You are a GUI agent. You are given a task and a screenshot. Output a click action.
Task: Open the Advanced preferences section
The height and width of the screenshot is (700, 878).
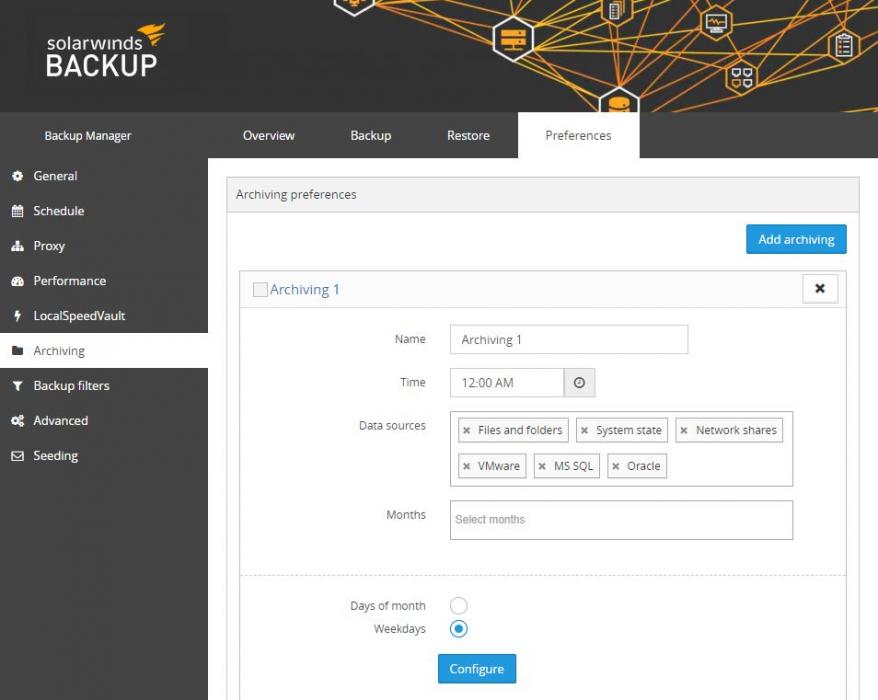pos(104,421)
